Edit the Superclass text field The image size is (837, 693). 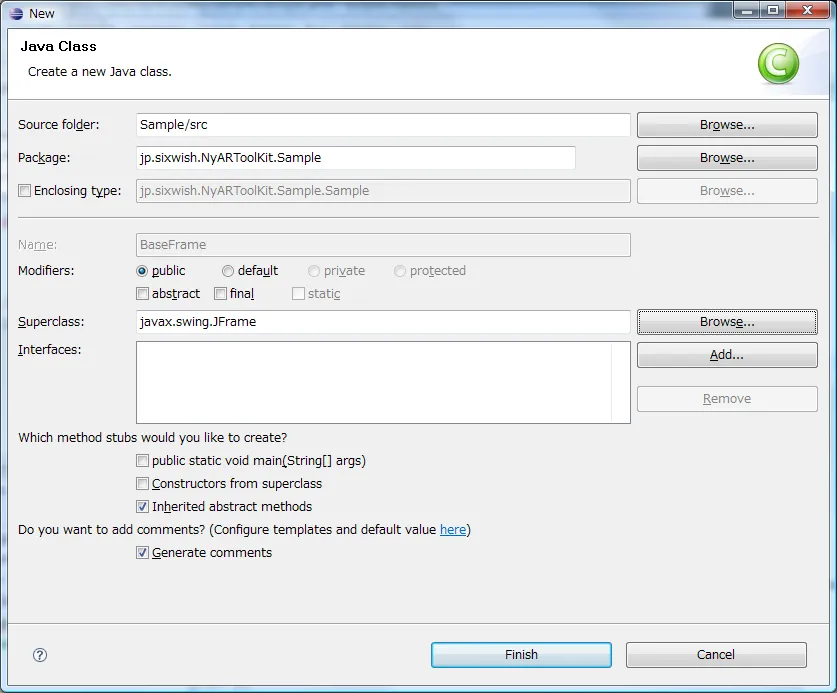(x=383, y=322)
